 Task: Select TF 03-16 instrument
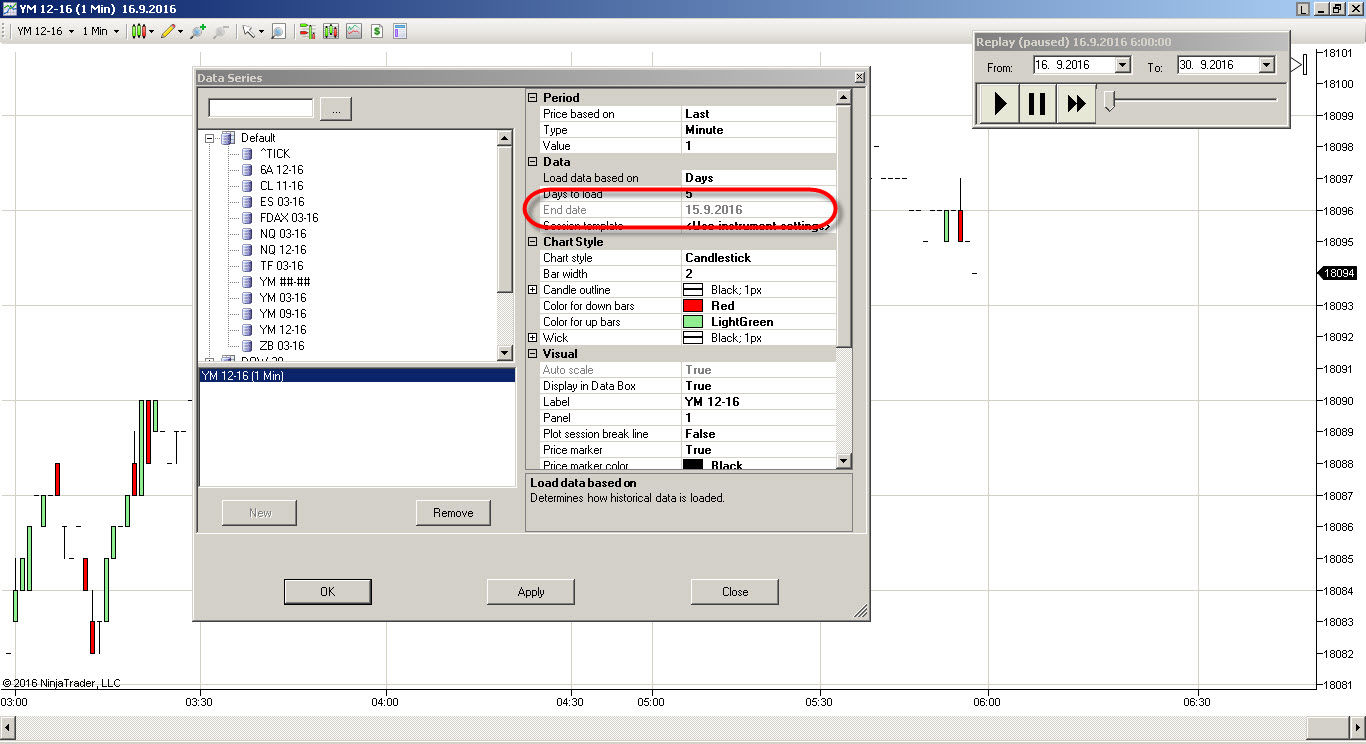(281, 266)
